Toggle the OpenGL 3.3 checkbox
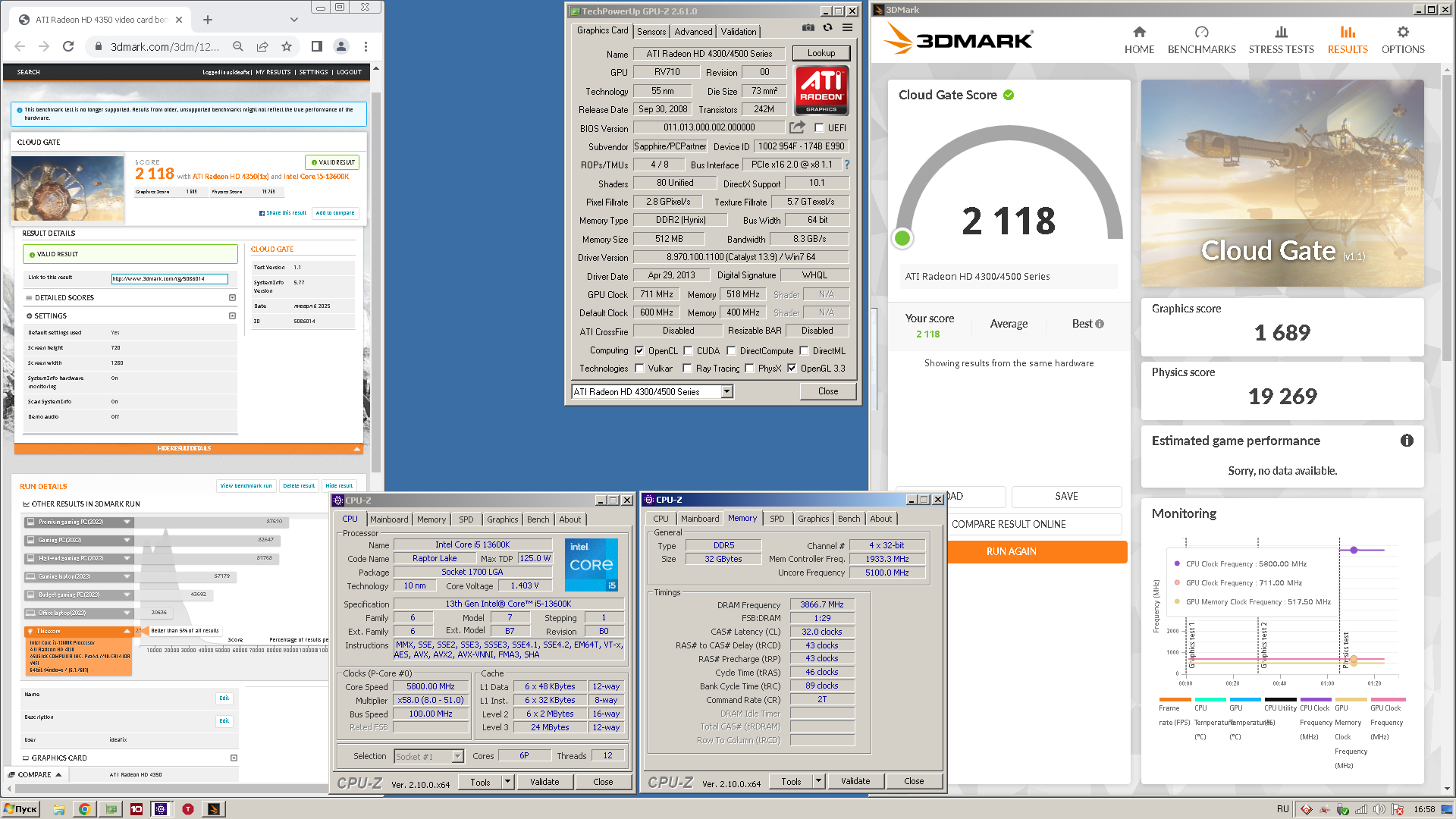This screenshot has width=1456, height=819. click(792, 369)
